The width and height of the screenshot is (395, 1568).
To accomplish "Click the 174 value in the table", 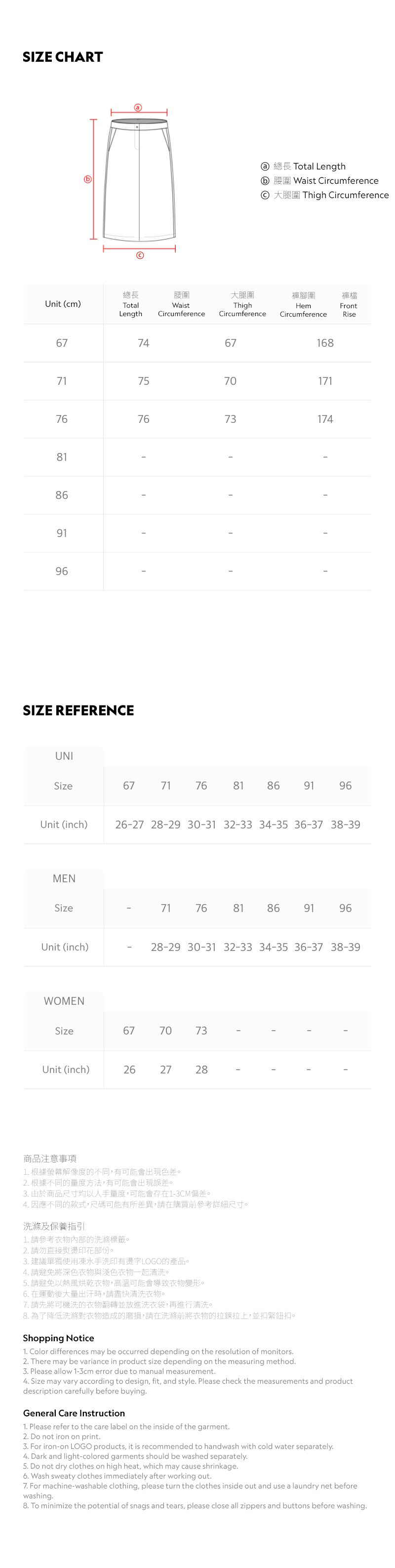I will coord(325,419).
